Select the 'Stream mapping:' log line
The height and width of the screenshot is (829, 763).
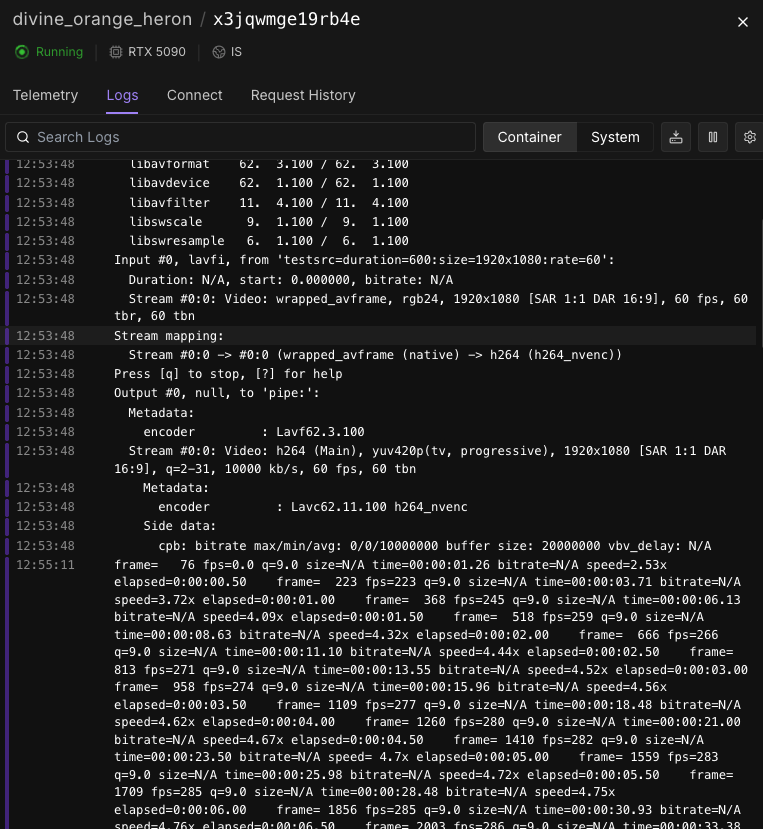[x=381, y=336]
